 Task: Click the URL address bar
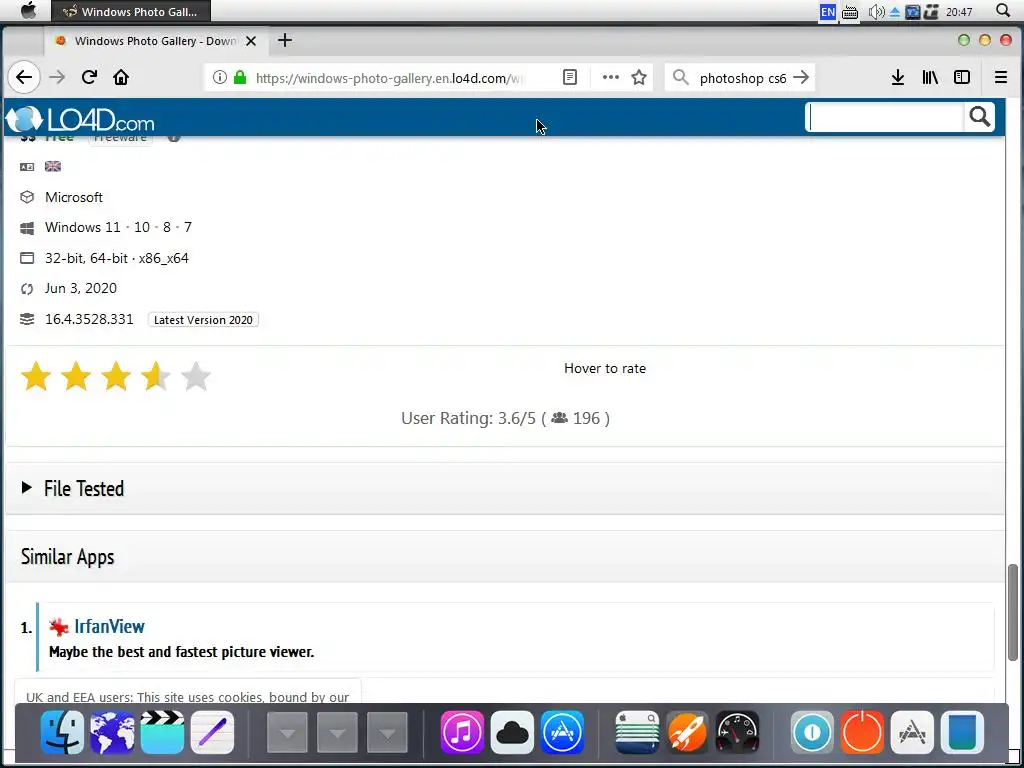pos(390,78)
